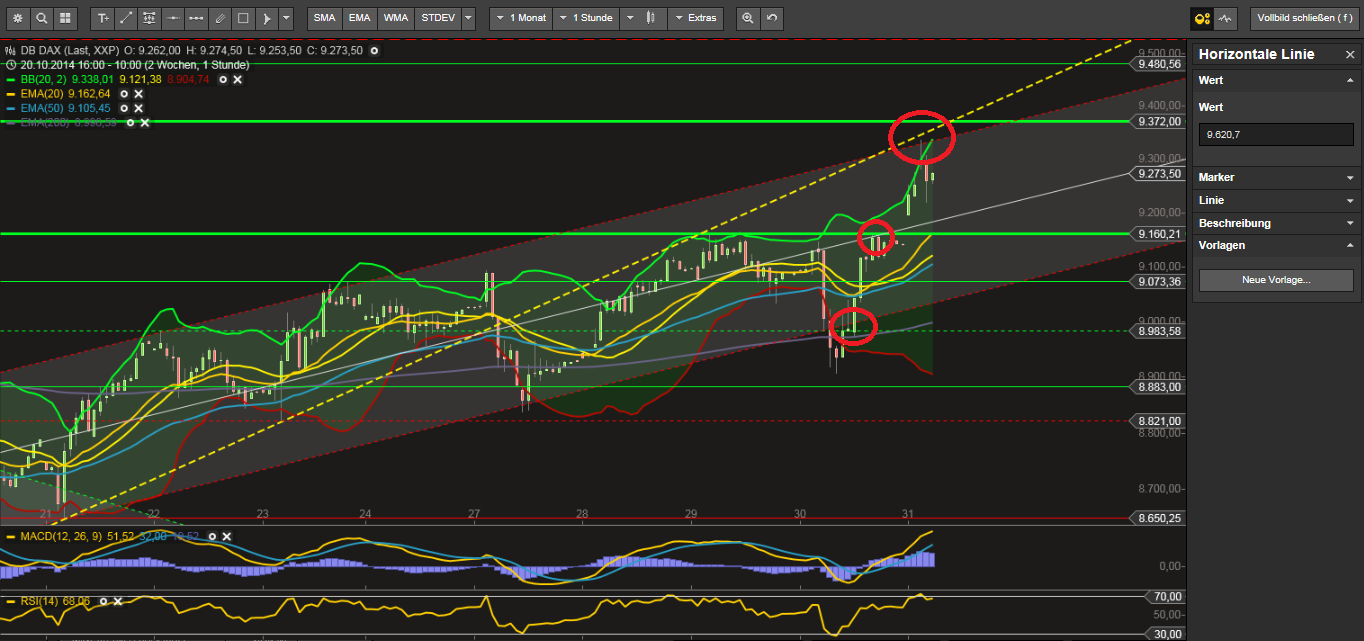This screenshot has width=1364, height=641.
Task: Click the DB DAX (Last, XXP) label
Action: pyautogui.click(x=68, y=50)
